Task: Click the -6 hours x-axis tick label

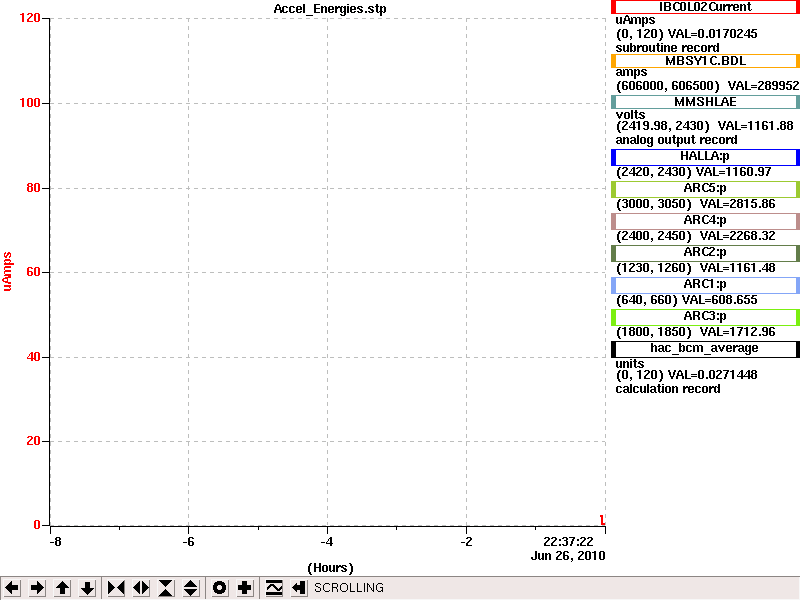Action: click(x=188, y=542)
